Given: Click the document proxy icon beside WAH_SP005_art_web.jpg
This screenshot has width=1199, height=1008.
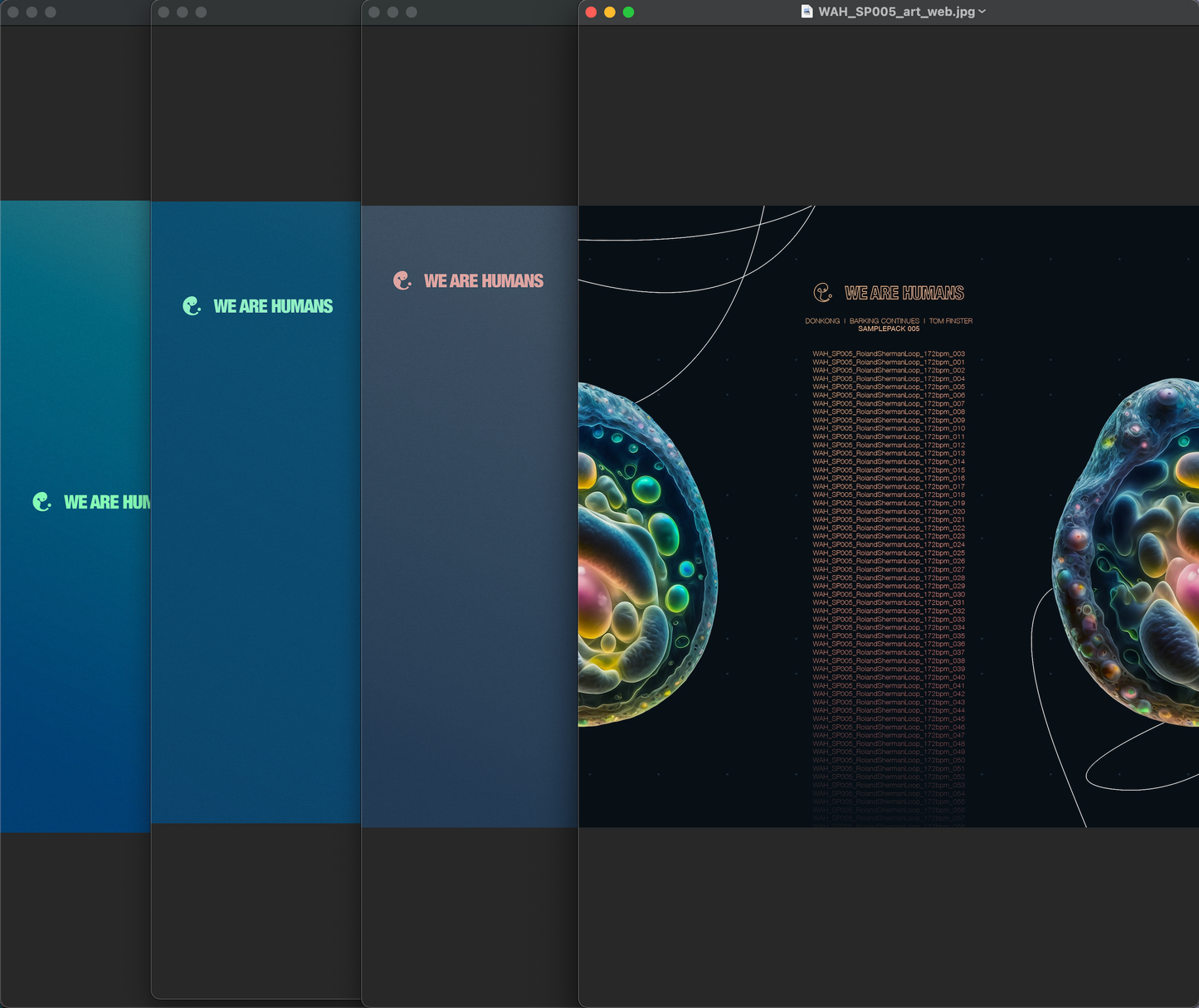Looking at the screenshot, I should tap(807, 12).
